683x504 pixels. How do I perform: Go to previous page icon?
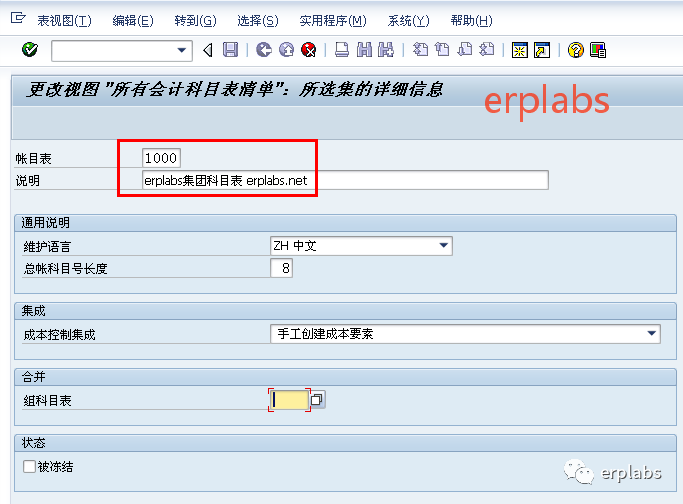443,50
